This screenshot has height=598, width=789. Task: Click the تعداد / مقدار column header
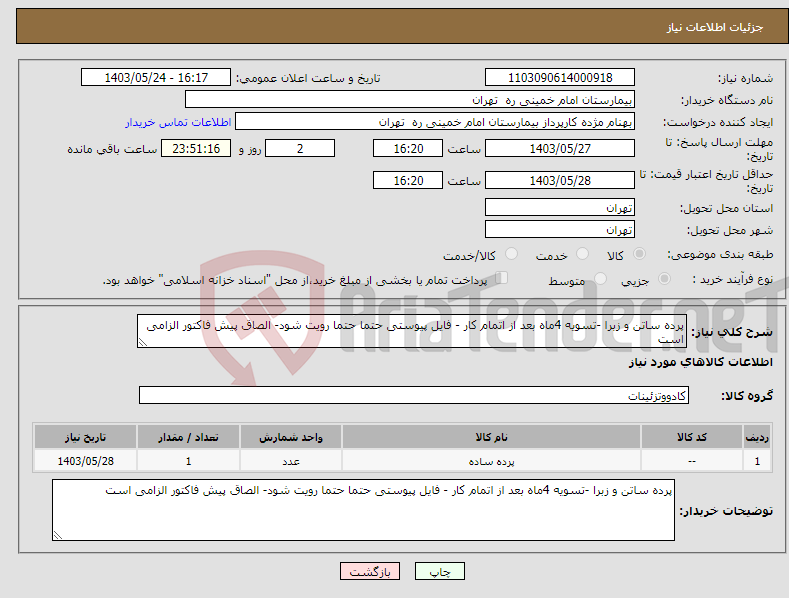click(188, 437)
